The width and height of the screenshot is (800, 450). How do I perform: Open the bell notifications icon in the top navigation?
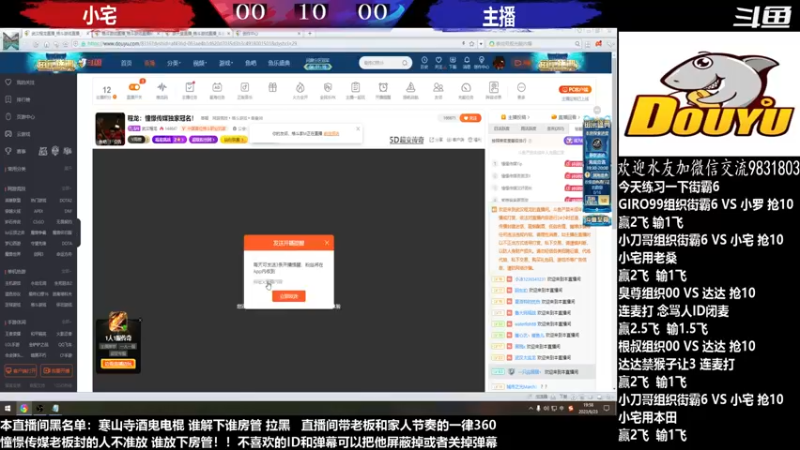click(466, 61)
